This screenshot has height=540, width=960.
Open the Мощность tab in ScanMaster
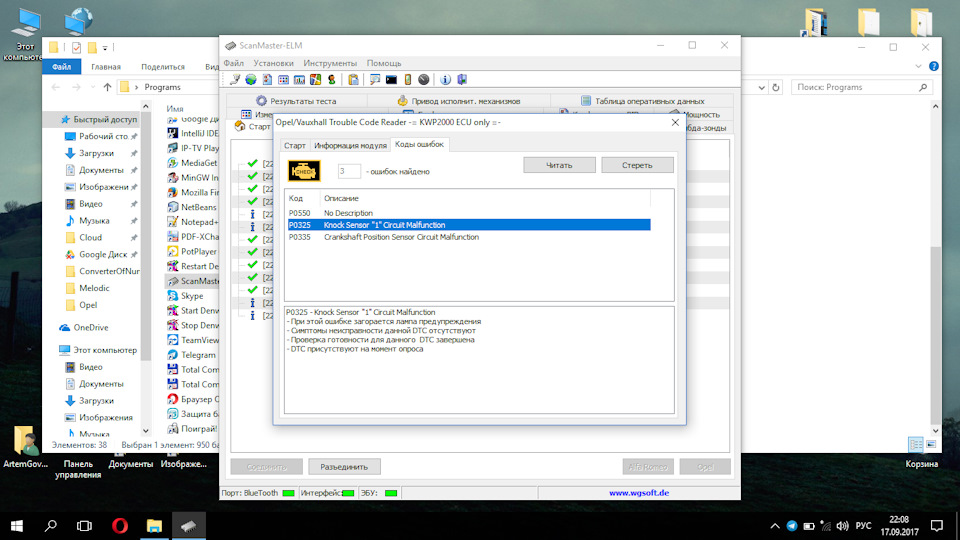pyautogui.click(x=694, y=114)
